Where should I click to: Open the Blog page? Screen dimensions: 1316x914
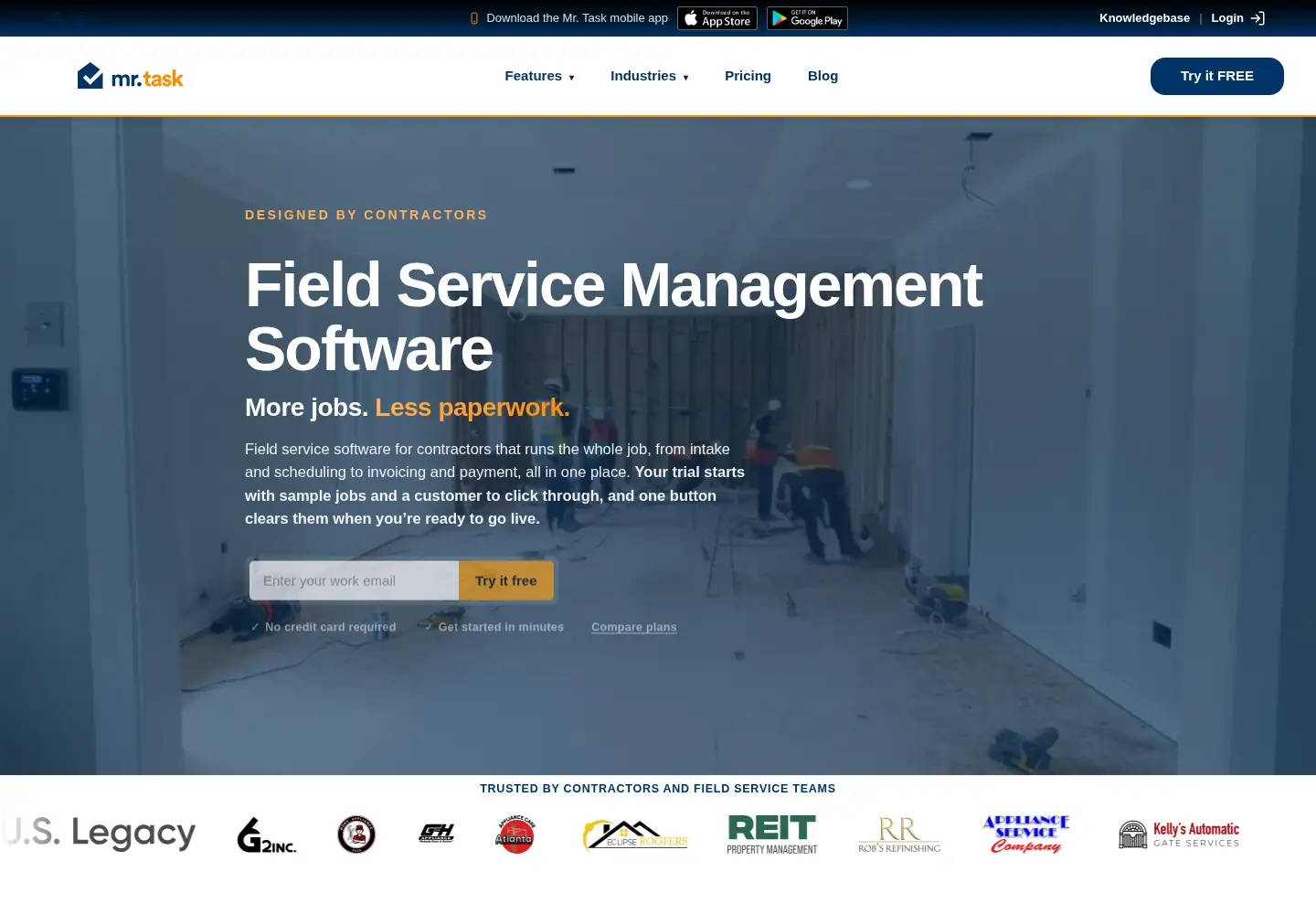pyautogui.click(x=822, y=76)
